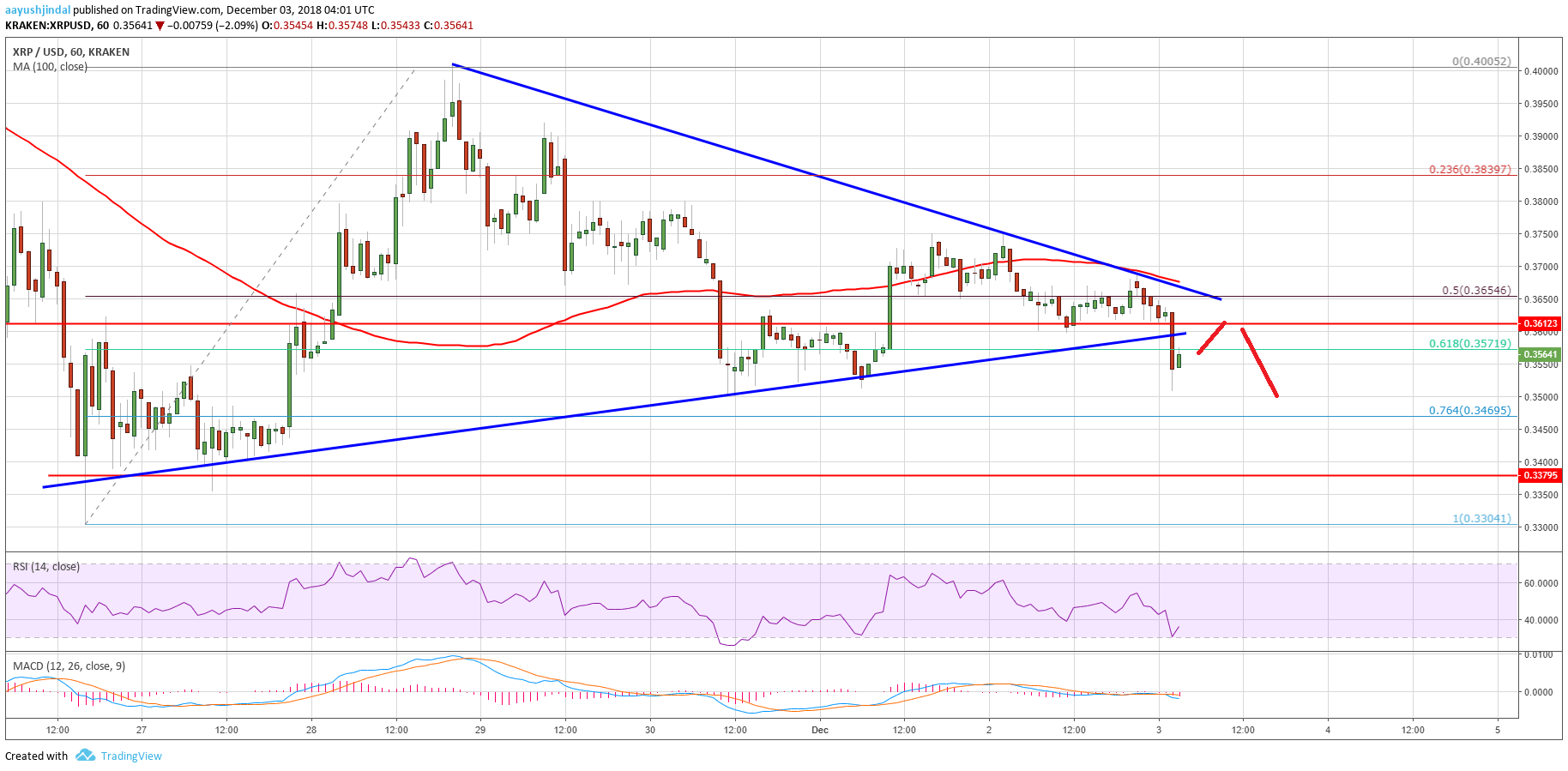Image resolution: width=1568 pixels, height=771 pixels.
Task: Click the O:0.35454 open price value
Action: coord(287,26)
